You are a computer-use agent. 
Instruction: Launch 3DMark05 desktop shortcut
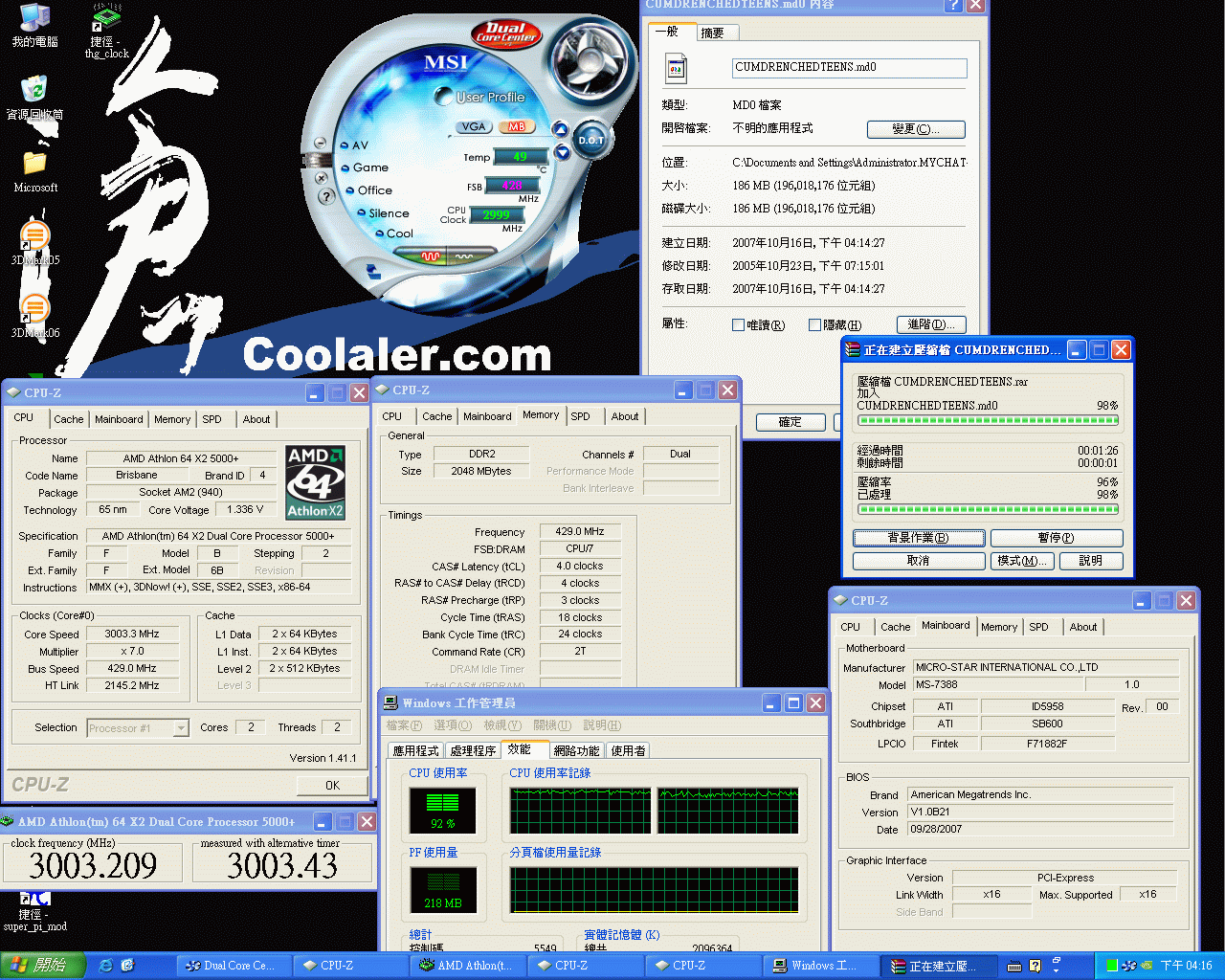[x=35, y=243]
